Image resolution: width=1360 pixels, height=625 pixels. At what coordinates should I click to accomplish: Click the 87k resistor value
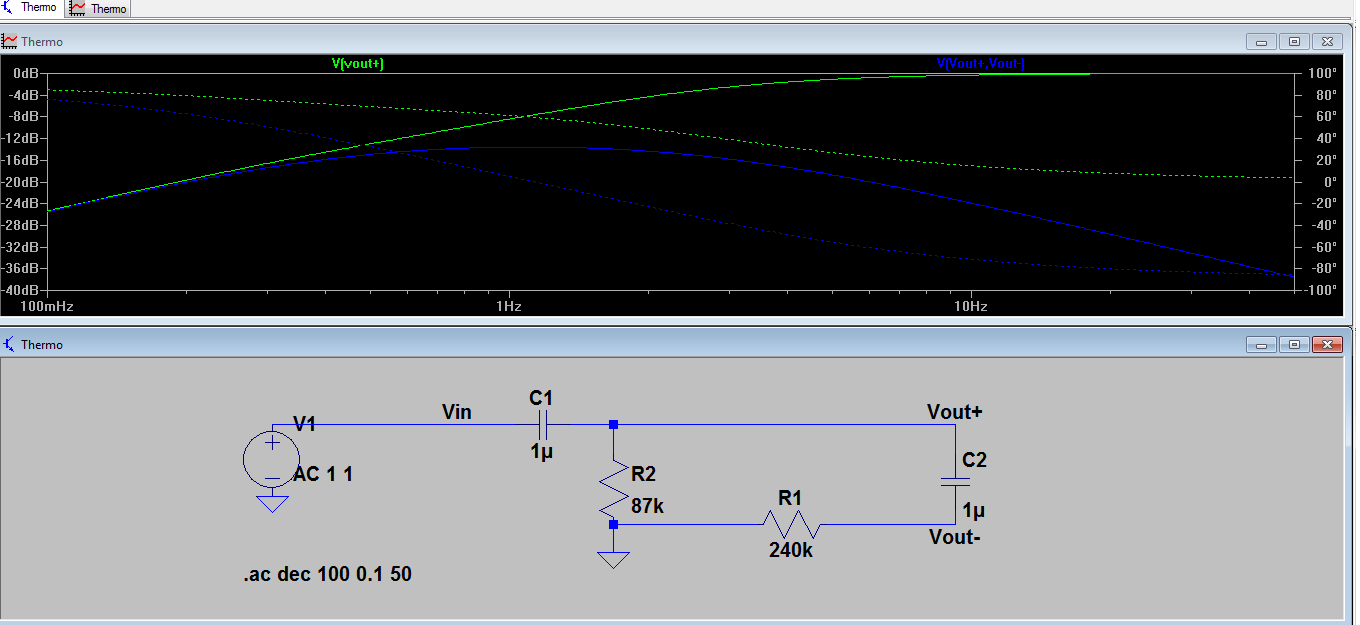[647, 507]
